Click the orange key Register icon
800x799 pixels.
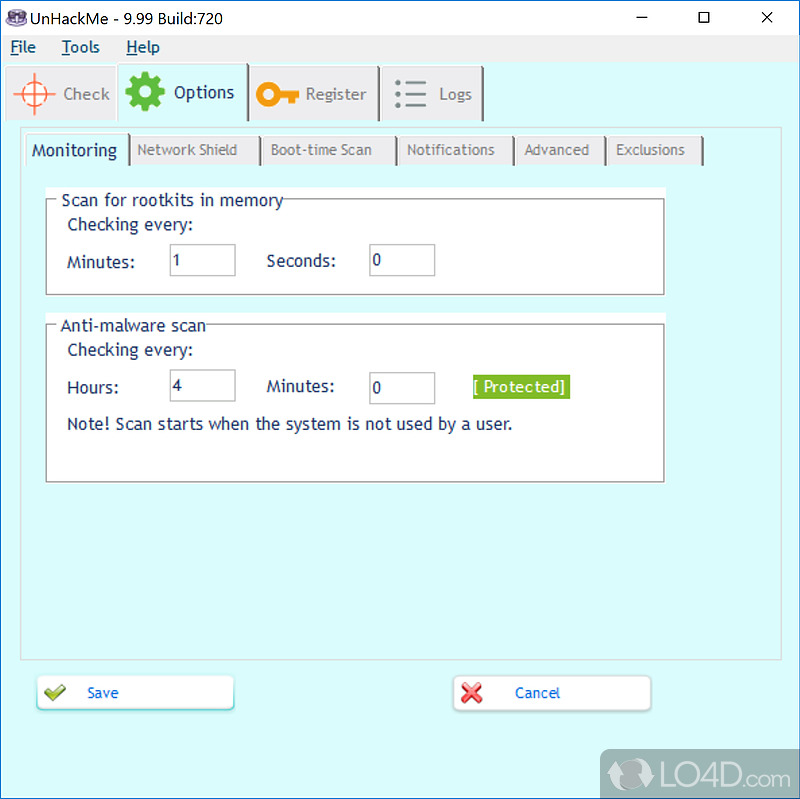pyautogui.click(x=277, y=94)
